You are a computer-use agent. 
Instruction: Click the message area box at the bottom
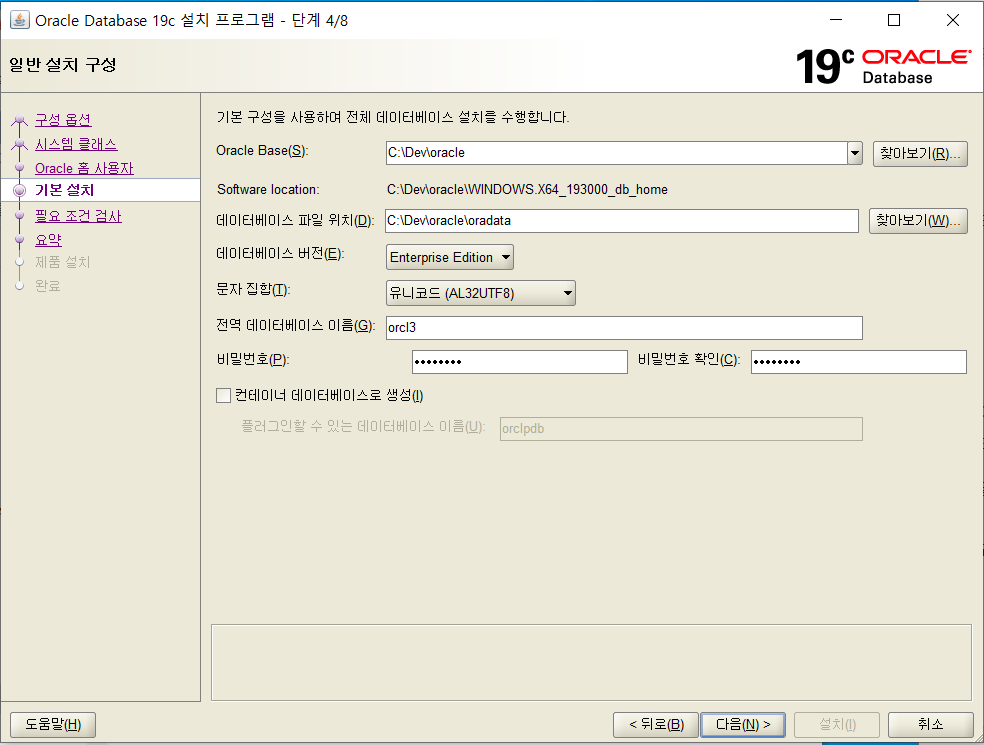[591, 662]
